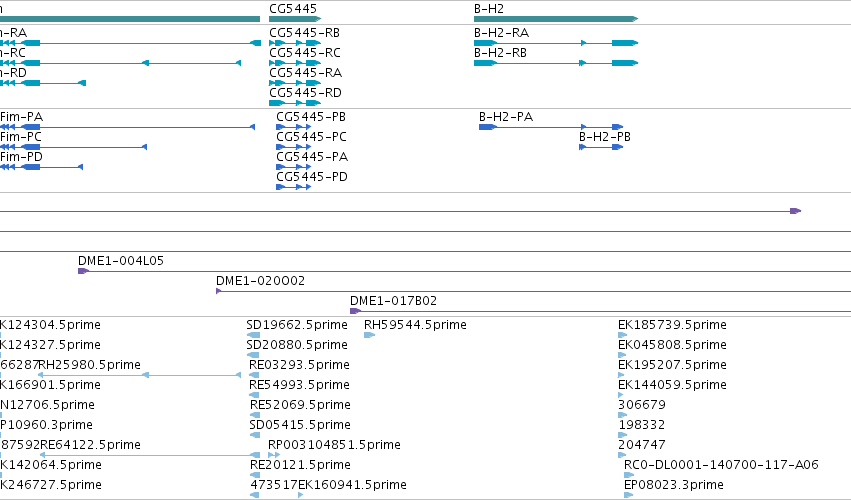Image resolution: width=851 pixels, height=500 pixels.
Task: Click the RC0-DL0001-140700-117-A06 arrow glyph
Action: point(629,475)
